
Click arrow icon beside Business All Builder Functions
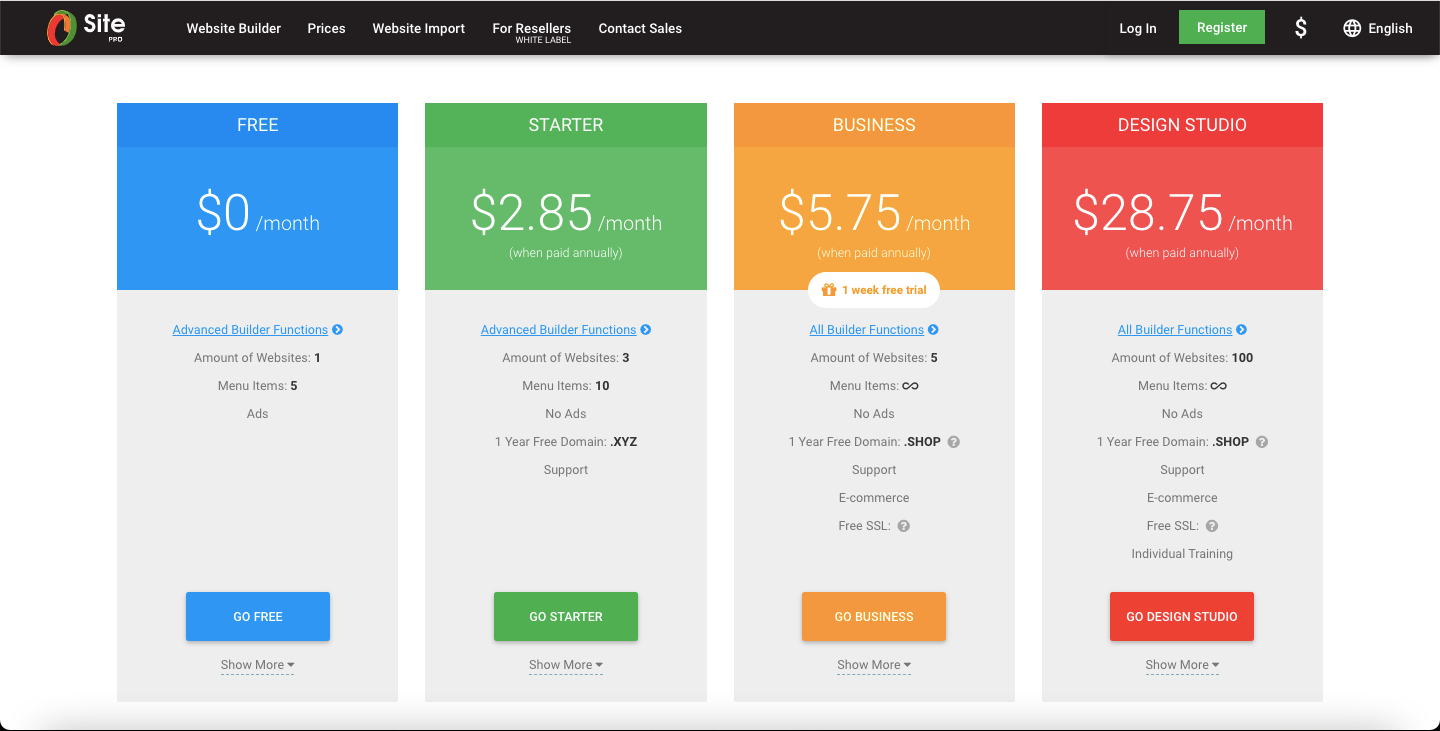(933, 330)
